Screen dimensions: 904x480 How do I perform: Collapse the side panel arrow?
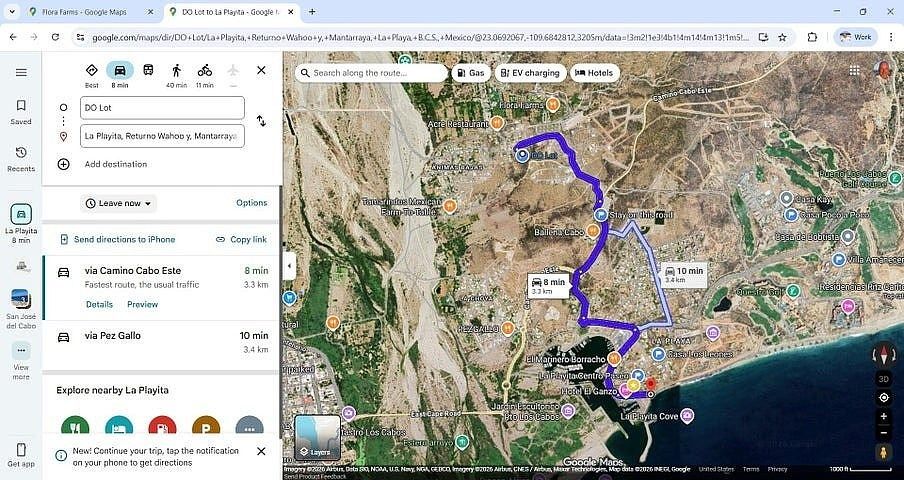point(289,266)
